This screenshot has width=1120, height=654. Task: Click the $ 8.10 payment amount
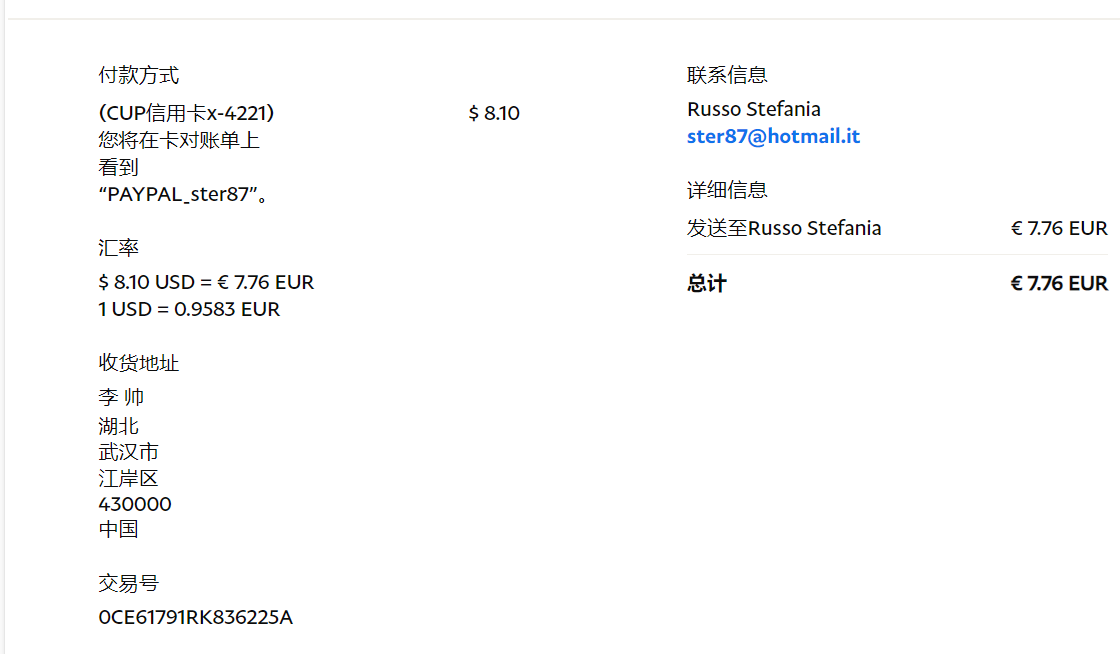tap(494, 113)
